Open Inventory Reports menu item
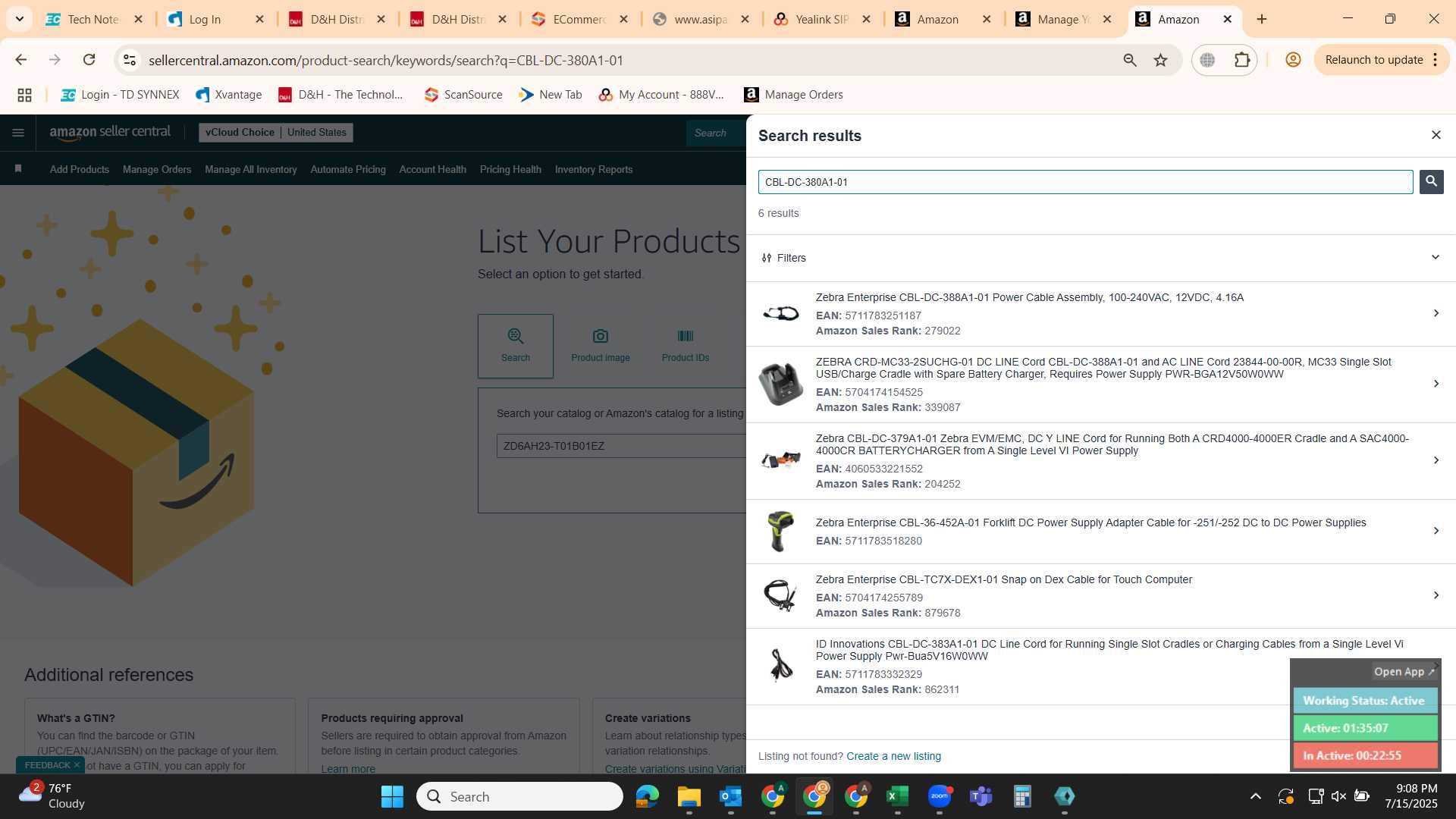The image size is (1456, 819). tap(594, 169)
